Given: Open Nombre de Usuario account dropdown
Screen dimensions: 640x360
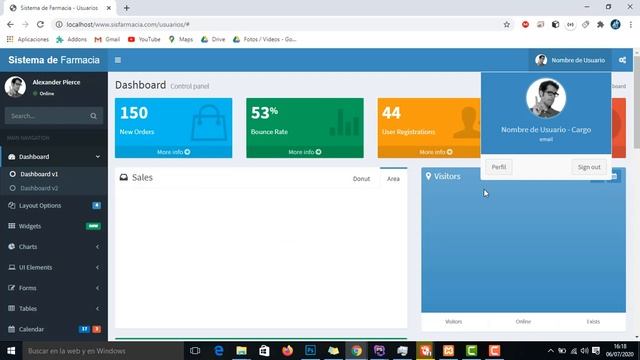Looking at the screenshot, I should pyautogui.click(x=570, y=60).
